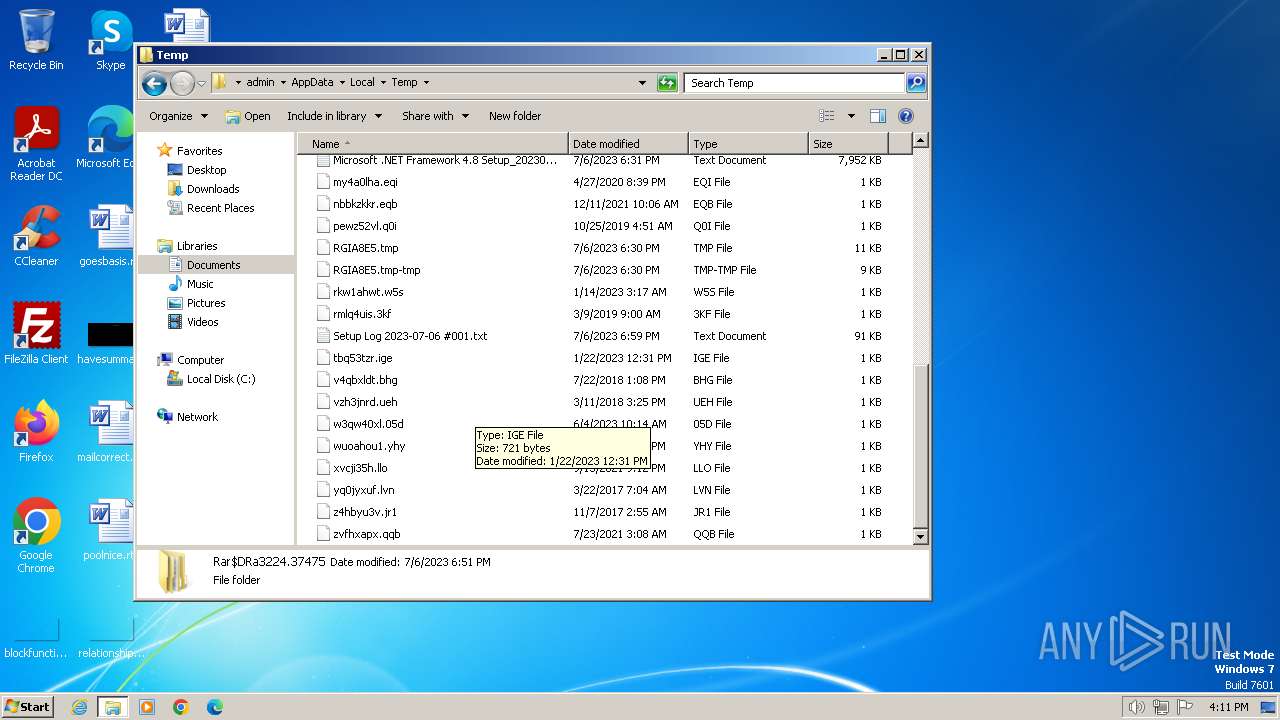
Task: Click the Open toolbar button
Action: point(248,116)
